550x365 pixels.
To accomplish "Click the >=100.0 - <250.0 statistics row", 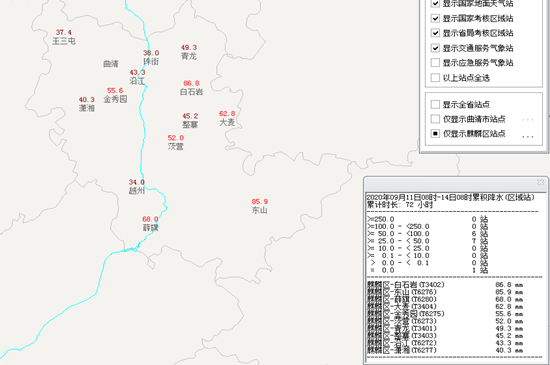I will point(428,227).
